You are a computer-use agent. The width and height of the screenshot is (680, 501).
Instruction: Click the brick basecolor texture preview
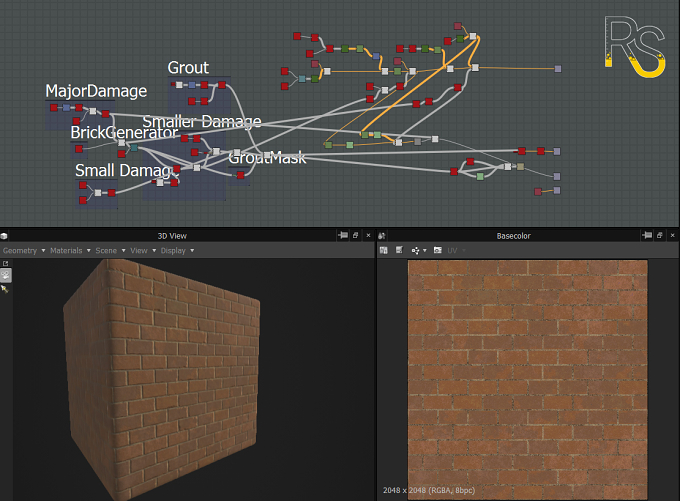pyautogui.click(x=527, y=380)
